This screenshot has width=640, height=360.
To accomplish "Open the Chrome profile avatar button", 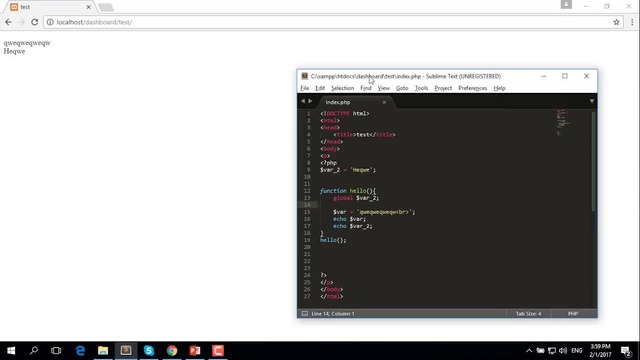I will (x=566, y=4).
